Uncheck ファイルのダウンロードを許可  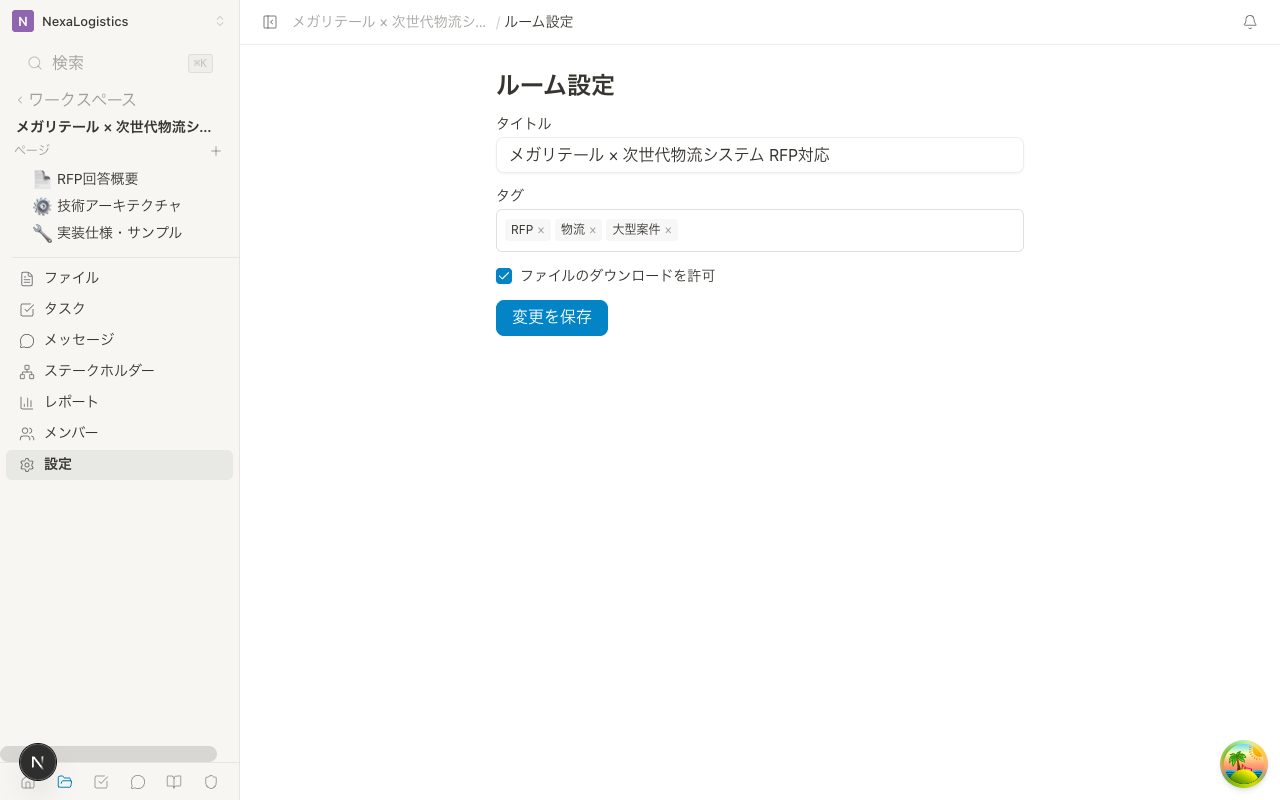pyautogui.click(x=504, y=276)
